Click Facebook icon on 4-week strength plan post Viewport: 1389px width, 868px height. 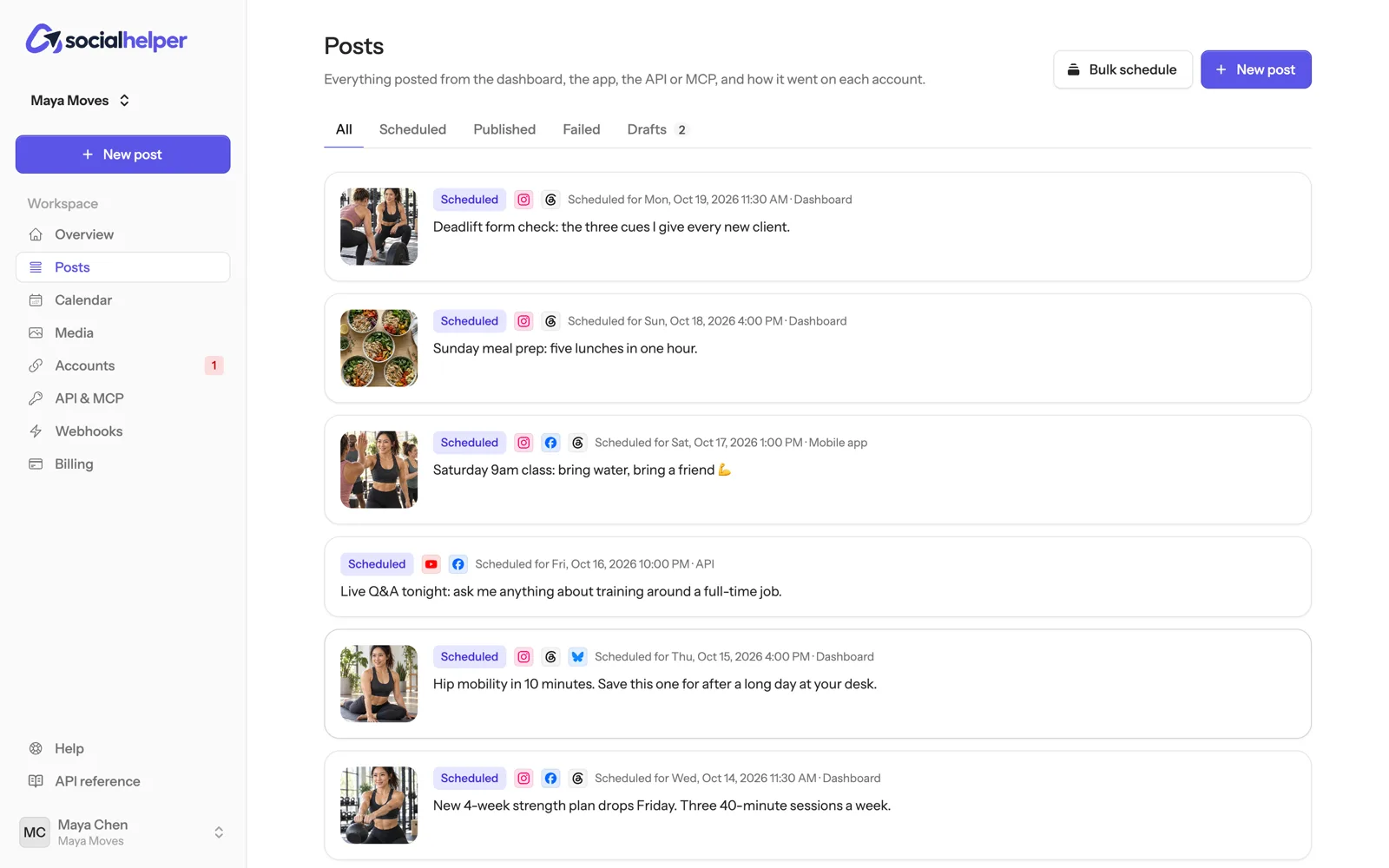click(550, 779)
